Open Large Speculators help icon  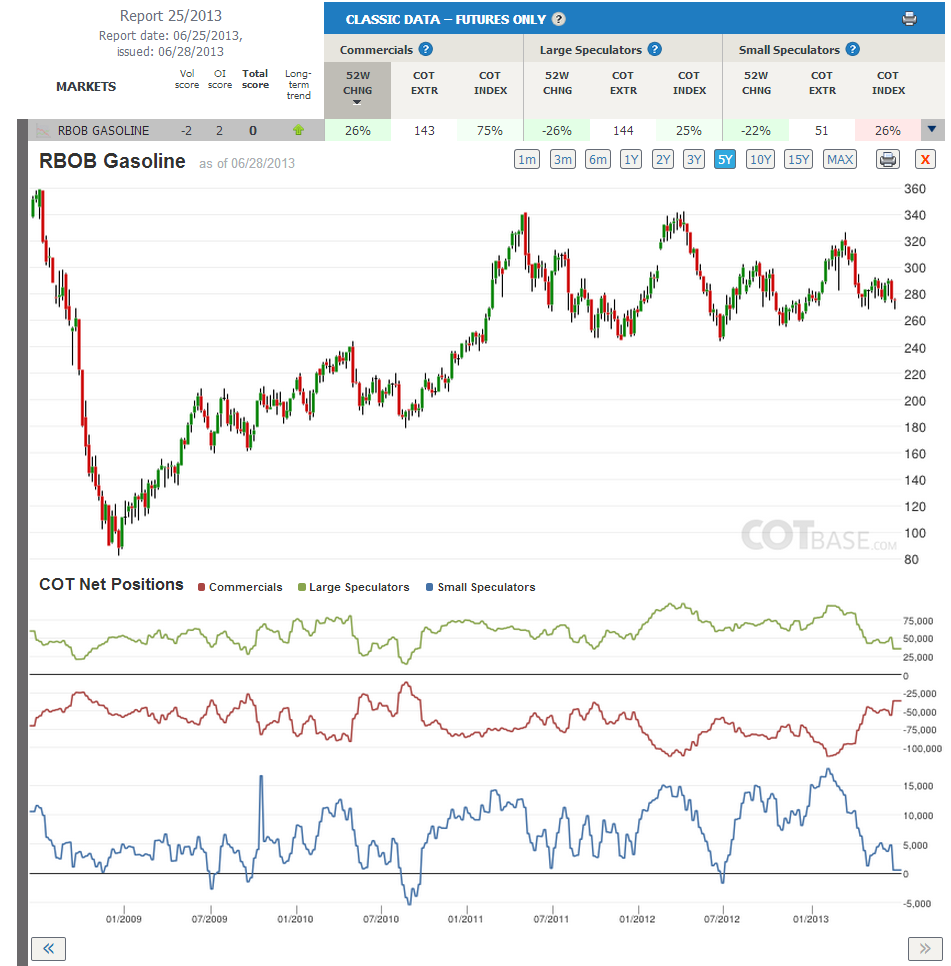point(655,49)
